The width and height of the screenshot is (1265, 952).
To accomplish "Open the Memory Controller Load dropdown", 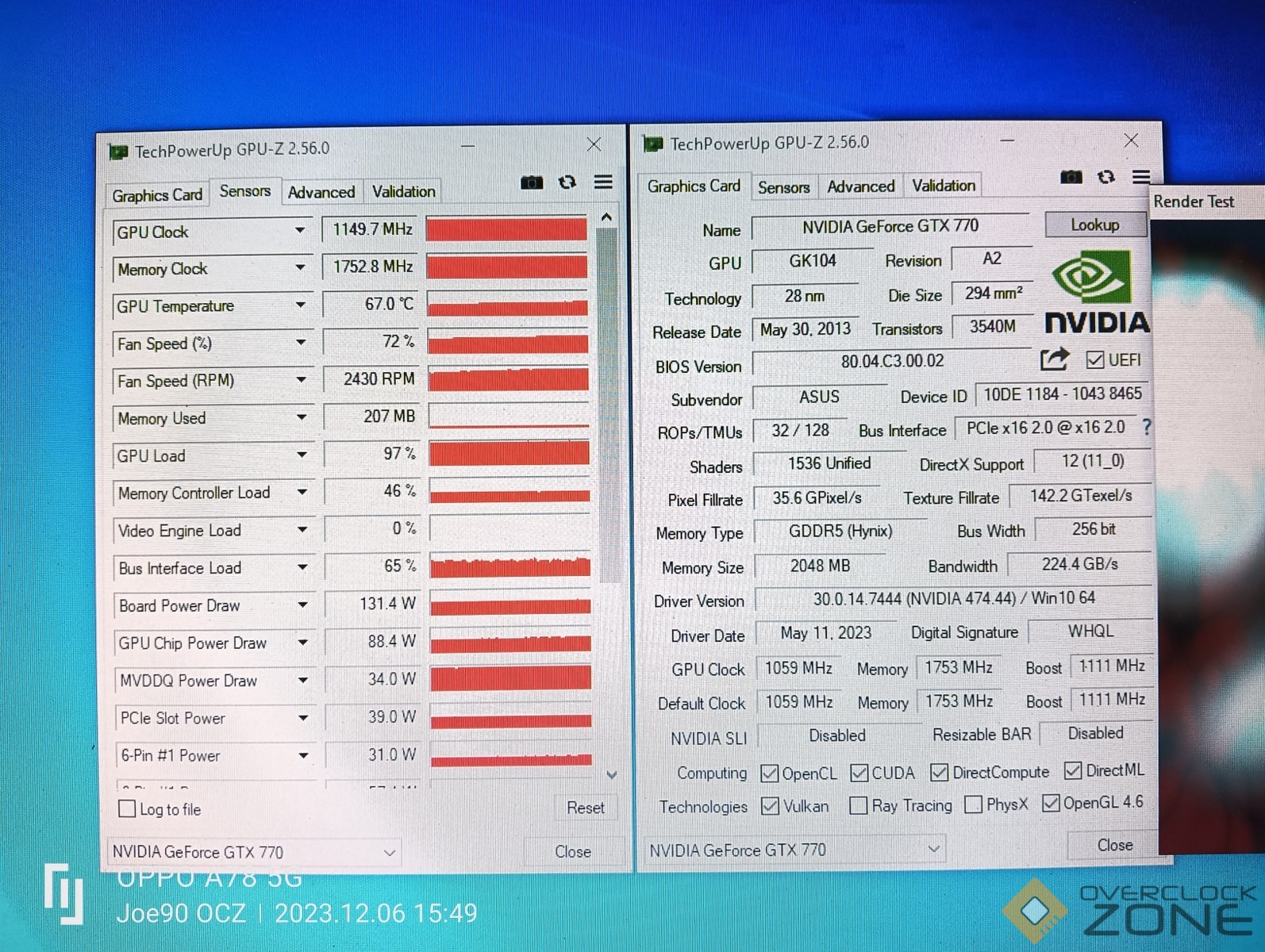I will click(302, 492).
